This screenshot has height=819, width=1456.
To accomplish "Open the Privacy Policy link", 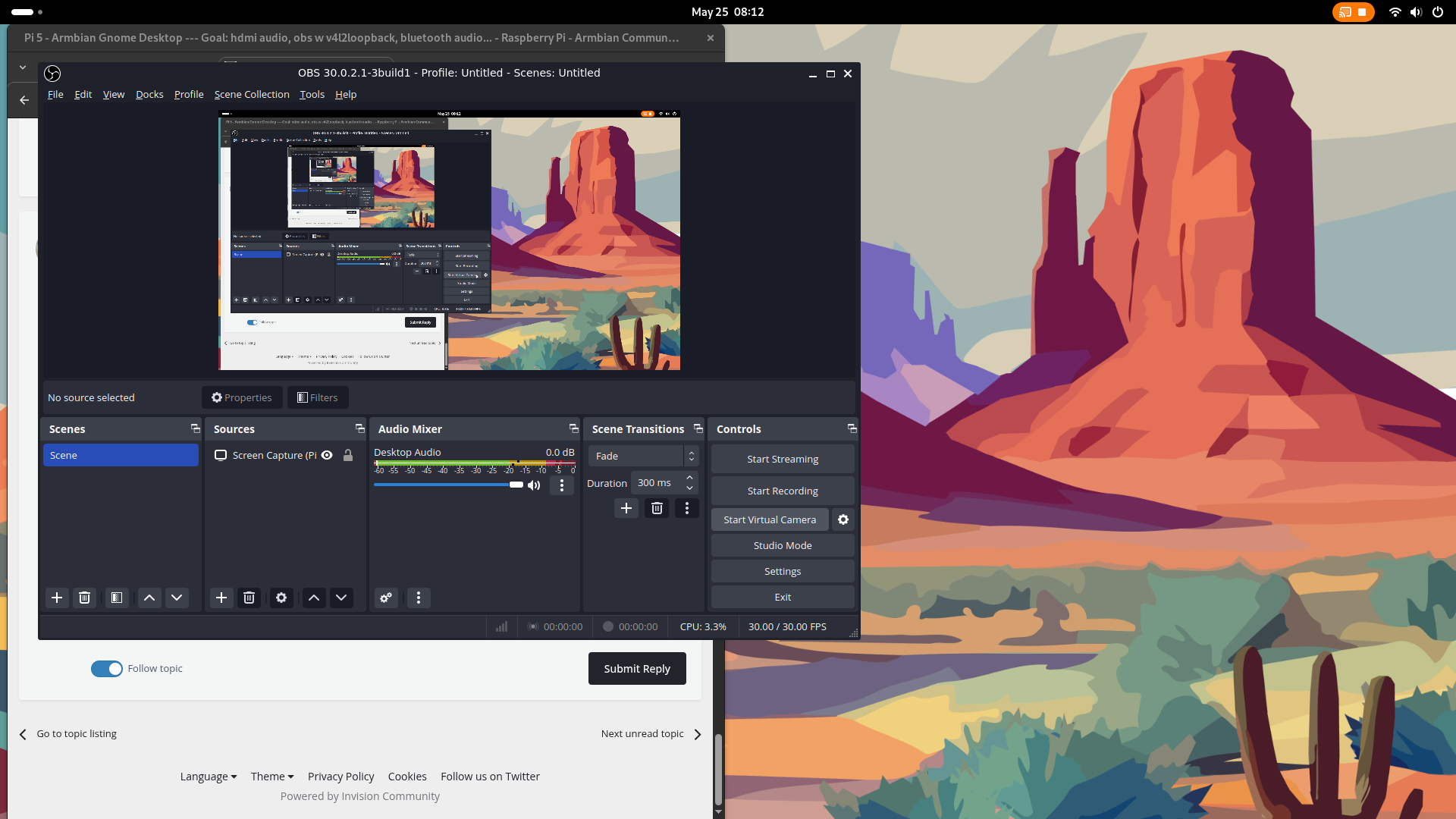I will click(340, 776).
